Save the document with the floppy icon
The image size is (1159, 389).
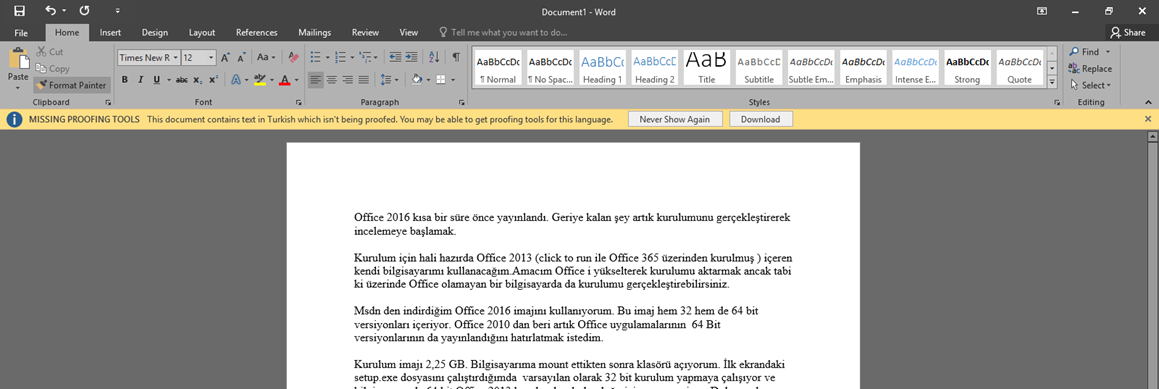pos(19,11)
